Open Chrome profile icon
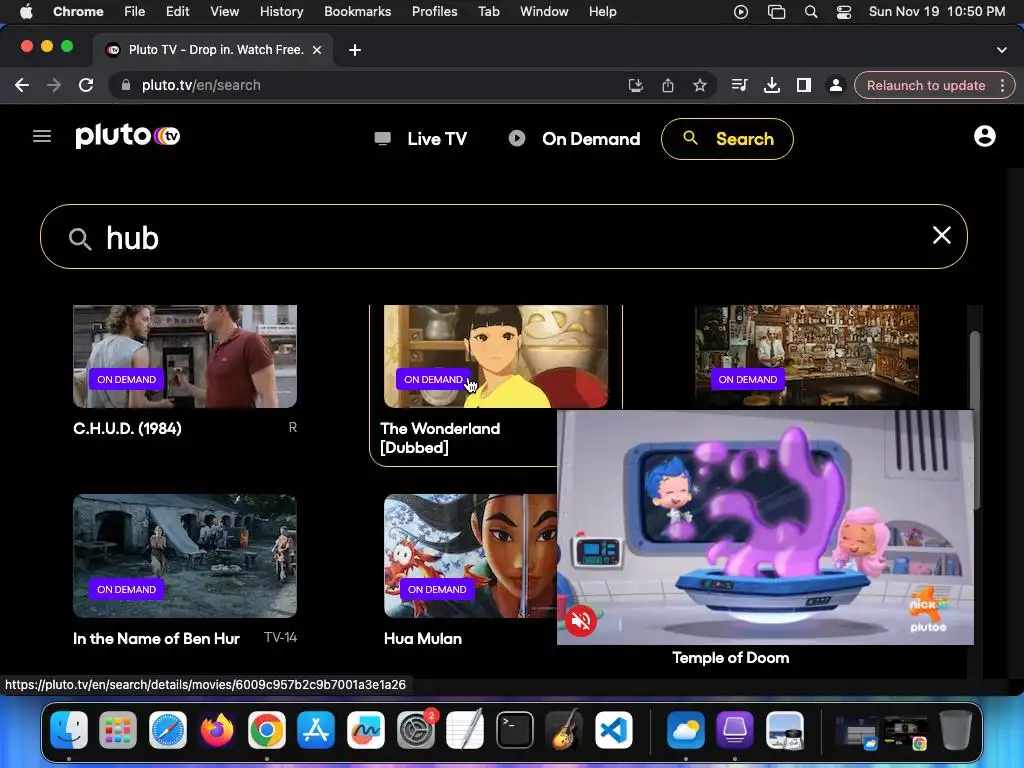This screenshot has height=768, width=1024. click(x=835, y=85)
